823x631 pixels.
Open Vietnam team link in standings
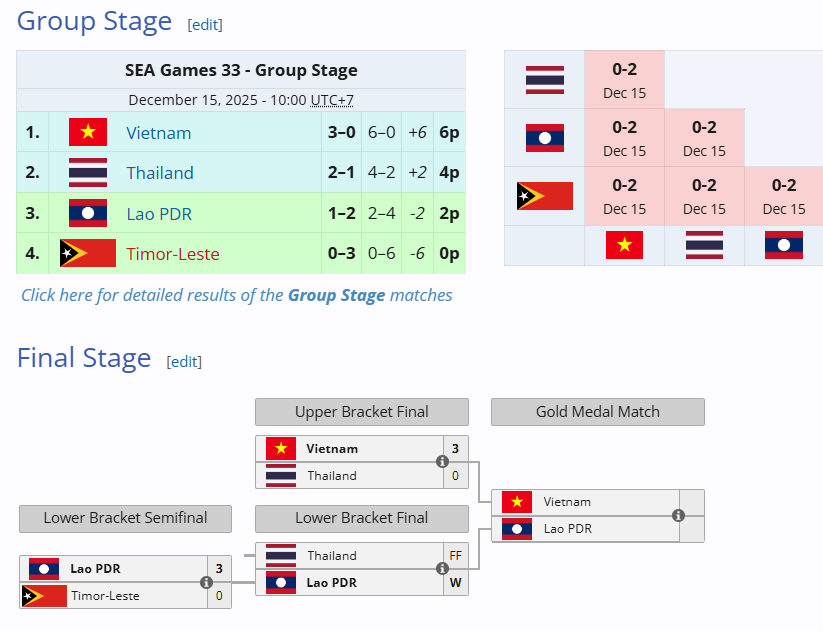point(158,132)
